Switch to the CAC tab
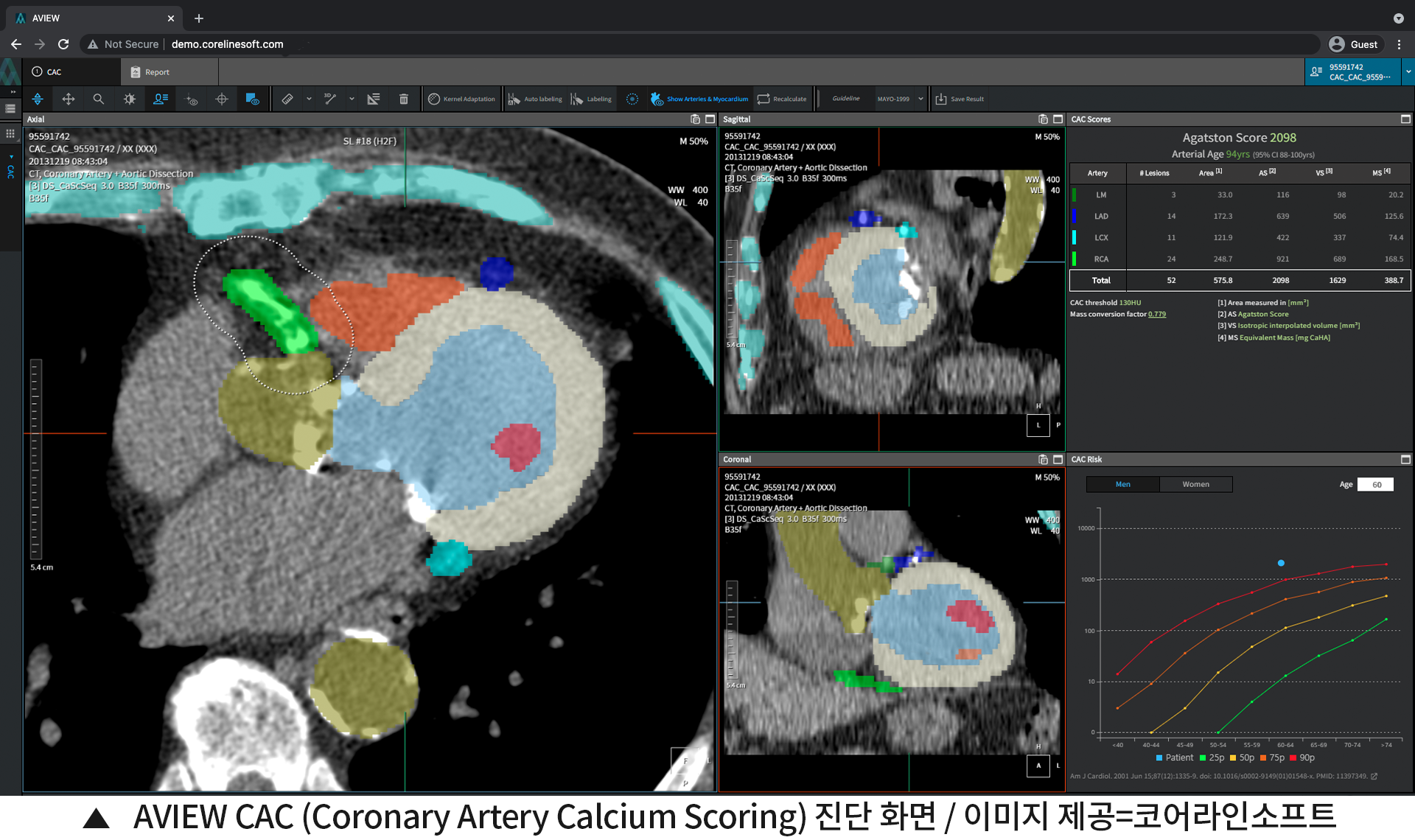The width and height of the screenshot is (1415, 840). pos(71,72)
